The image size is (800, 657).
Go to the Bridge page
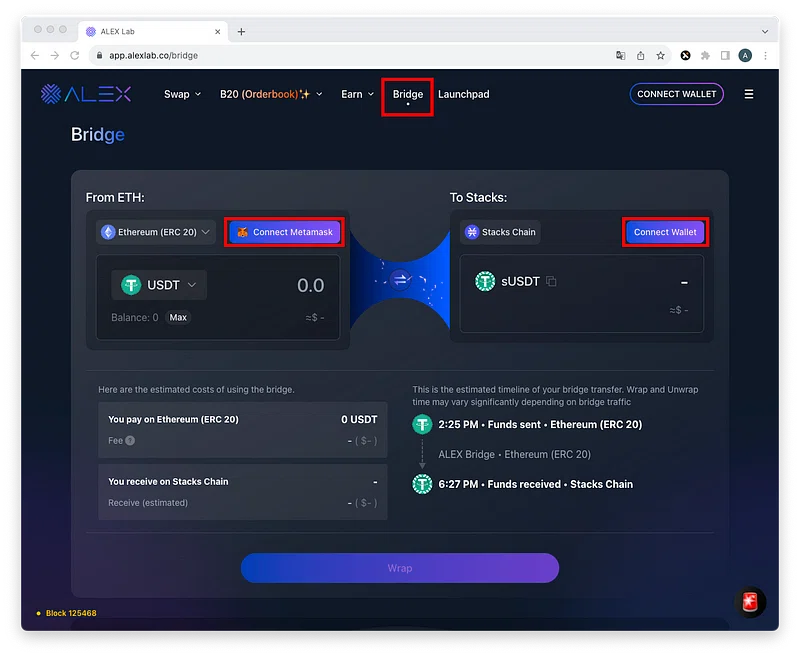408,94
